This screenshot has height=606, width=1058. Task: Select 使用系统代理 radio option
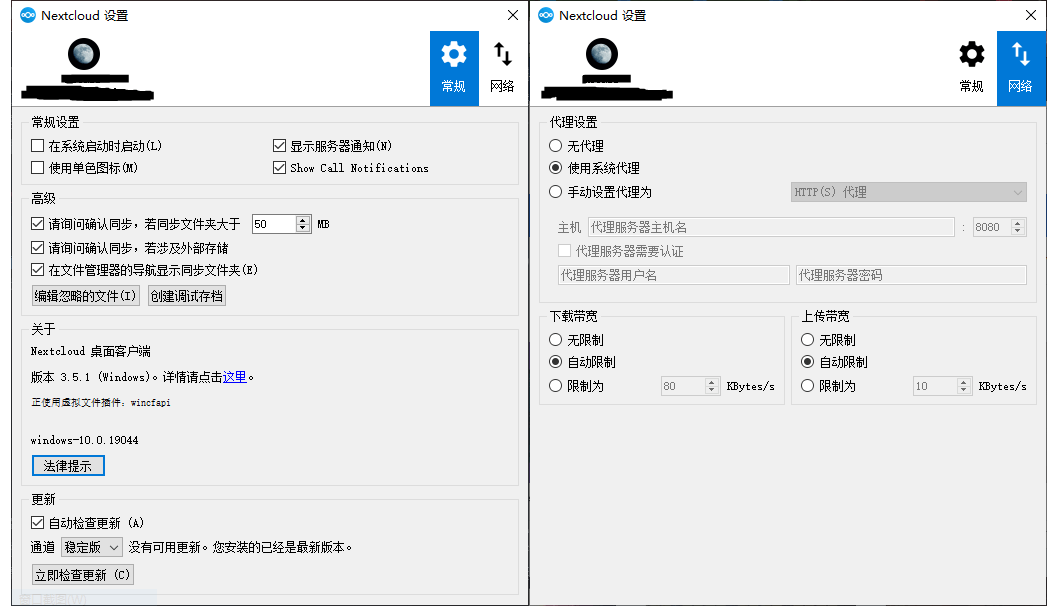tap(555, 167)
